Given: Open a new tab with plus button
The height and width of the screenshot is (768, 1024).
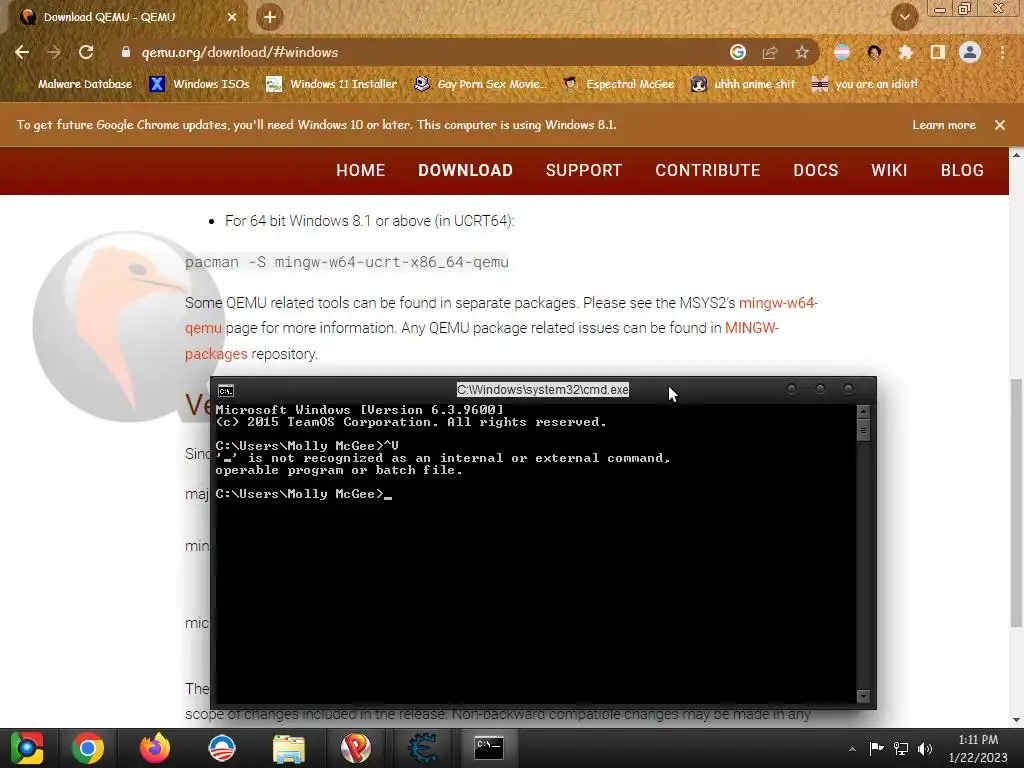Looking at the screenshot, I should pos(270,17).
